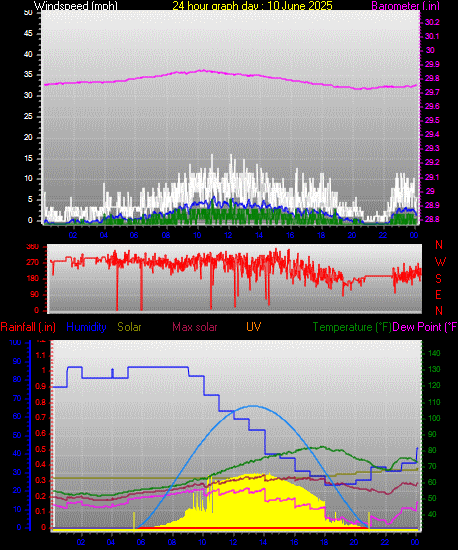Click the S compass label on direction graph
Image resolution: width=458 pixels, height=550 pixels.
[438, 279]
